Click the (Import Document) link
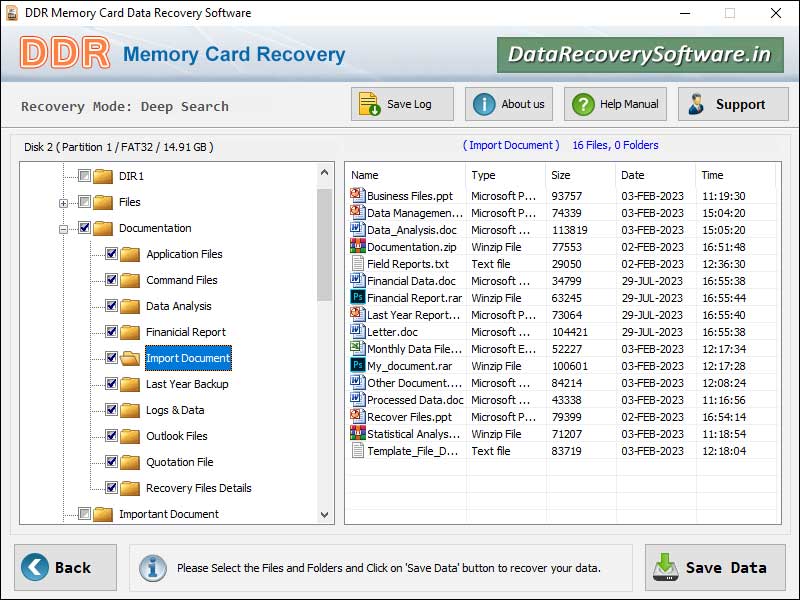Viewport: 800px width, 600px height. (511, 145)
